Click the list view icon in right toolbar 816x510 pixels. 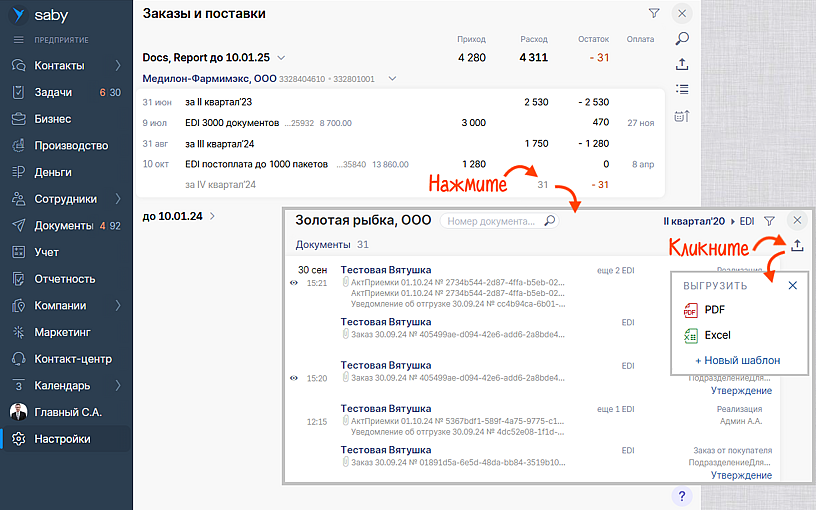tap(682, 90)
